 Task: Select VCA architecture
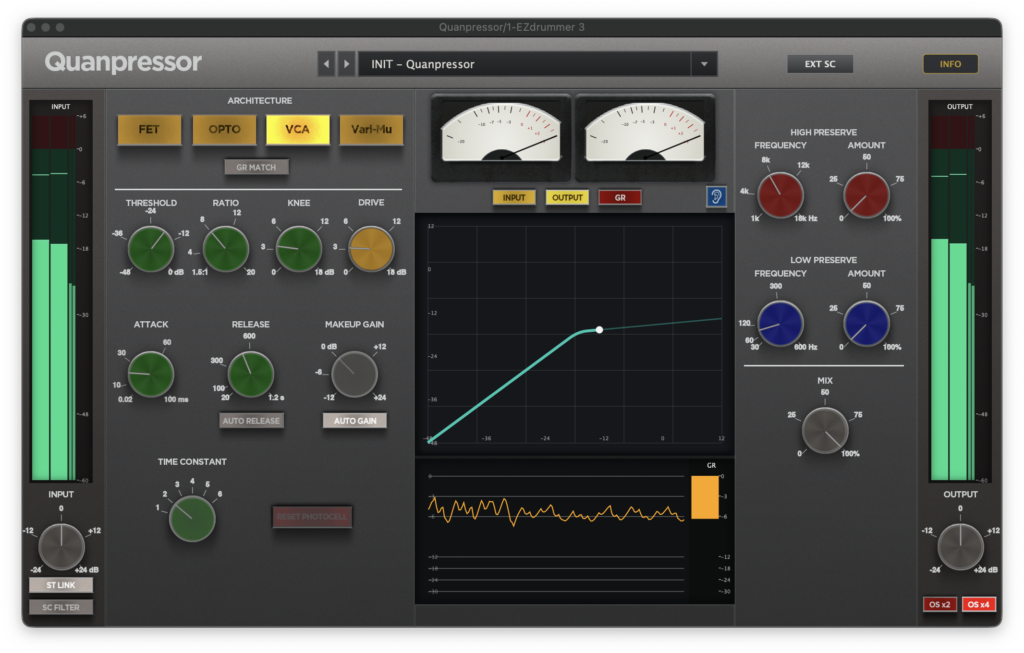[297, 129]
